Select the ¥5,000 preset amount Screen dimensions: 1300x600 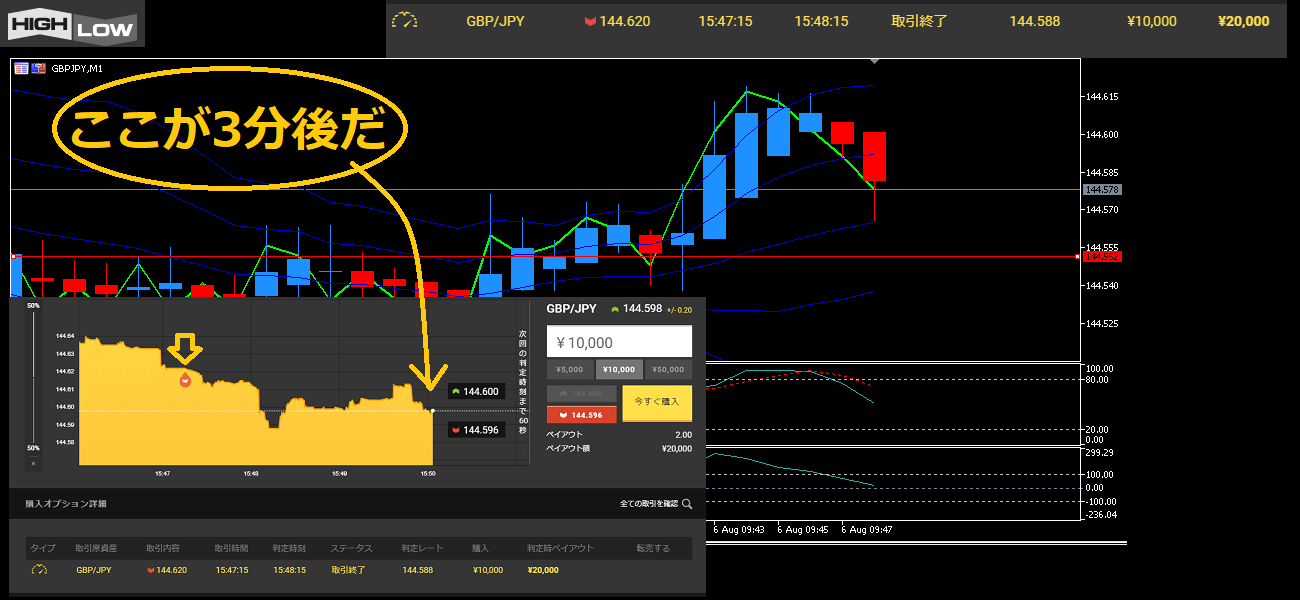(570, 369)
